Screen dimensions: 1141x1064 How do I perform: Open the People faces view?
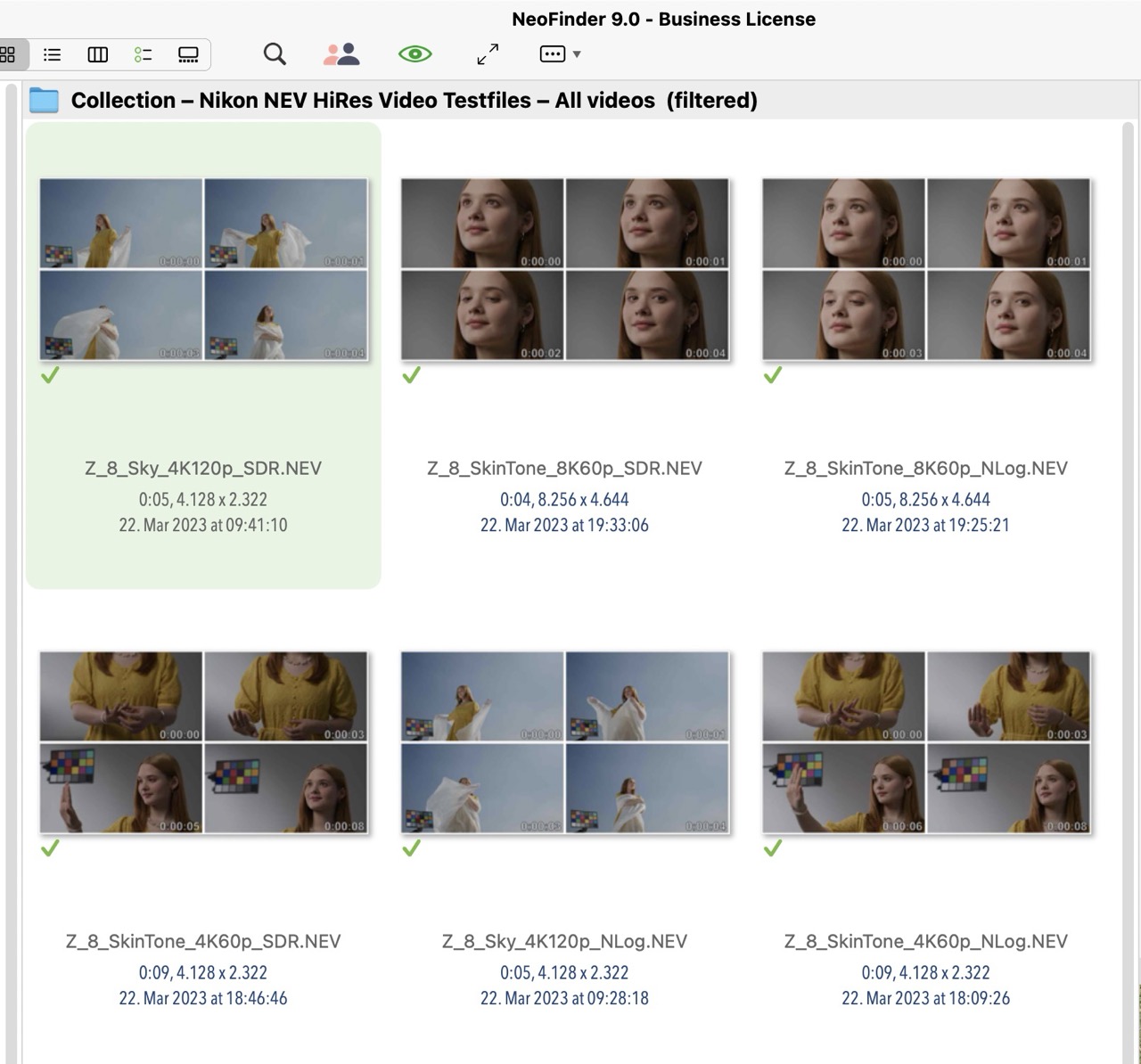tap(342, 53)
